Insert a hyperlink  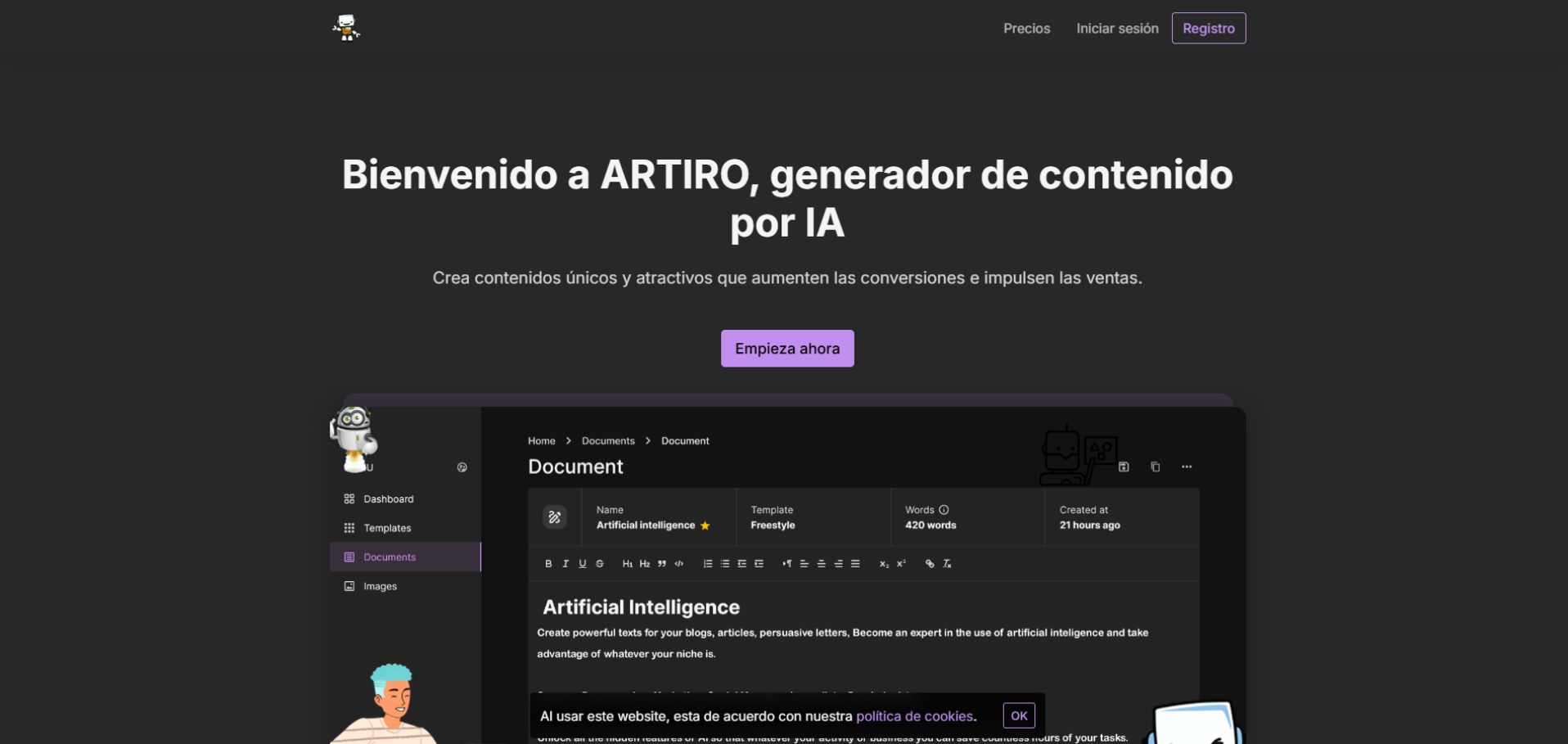[x=930, y=564]
